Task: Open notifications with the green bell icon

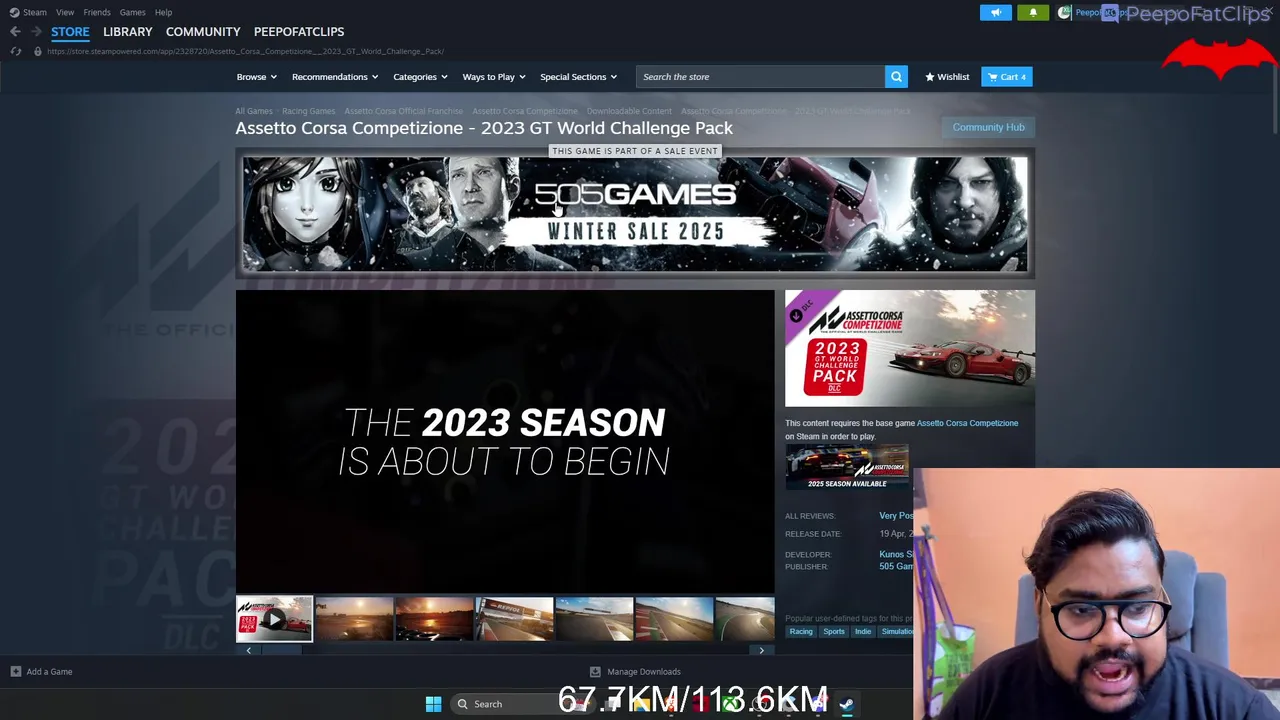Action: [1033, 13]
